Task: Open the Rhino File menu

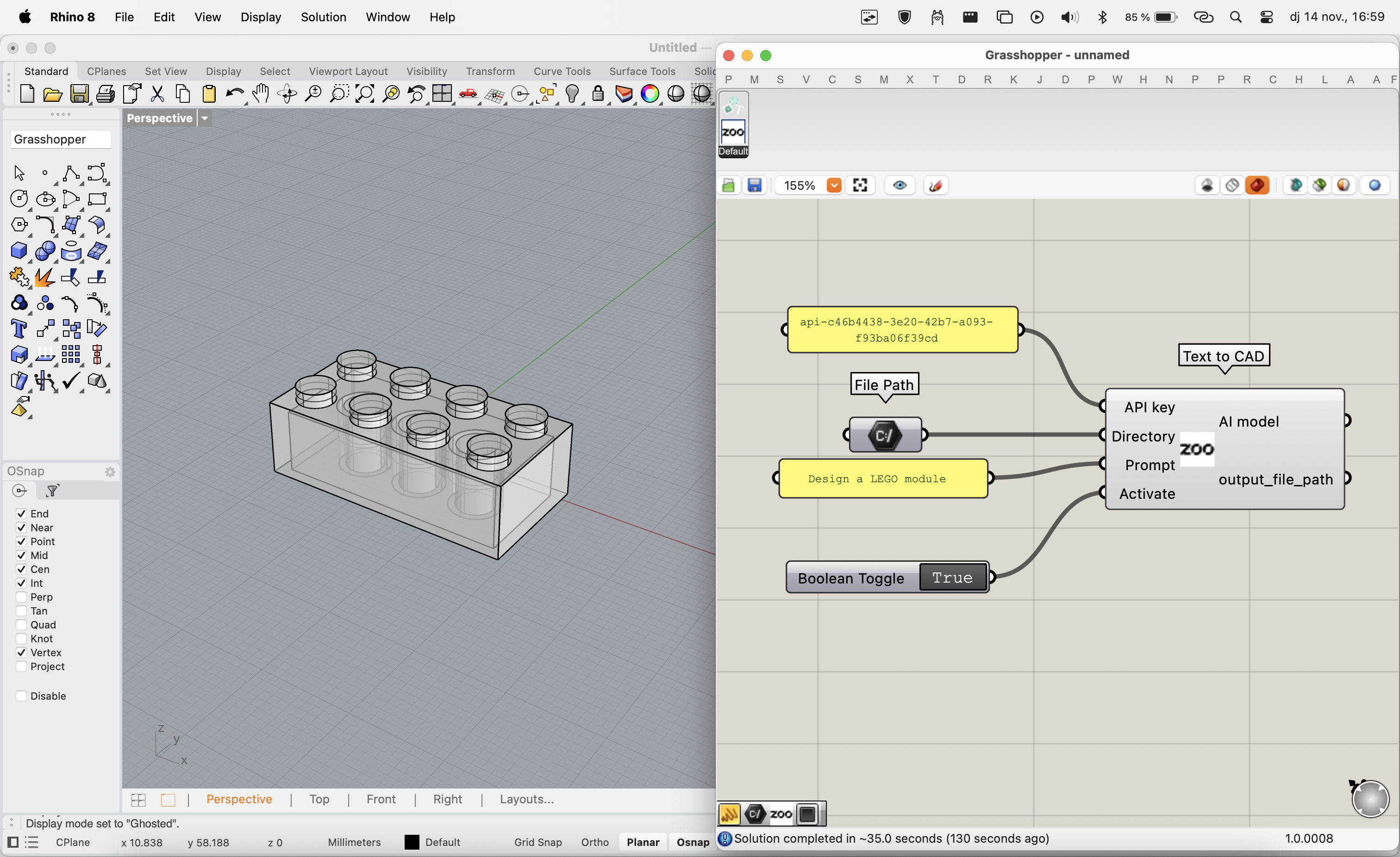Action: point(124,17)
